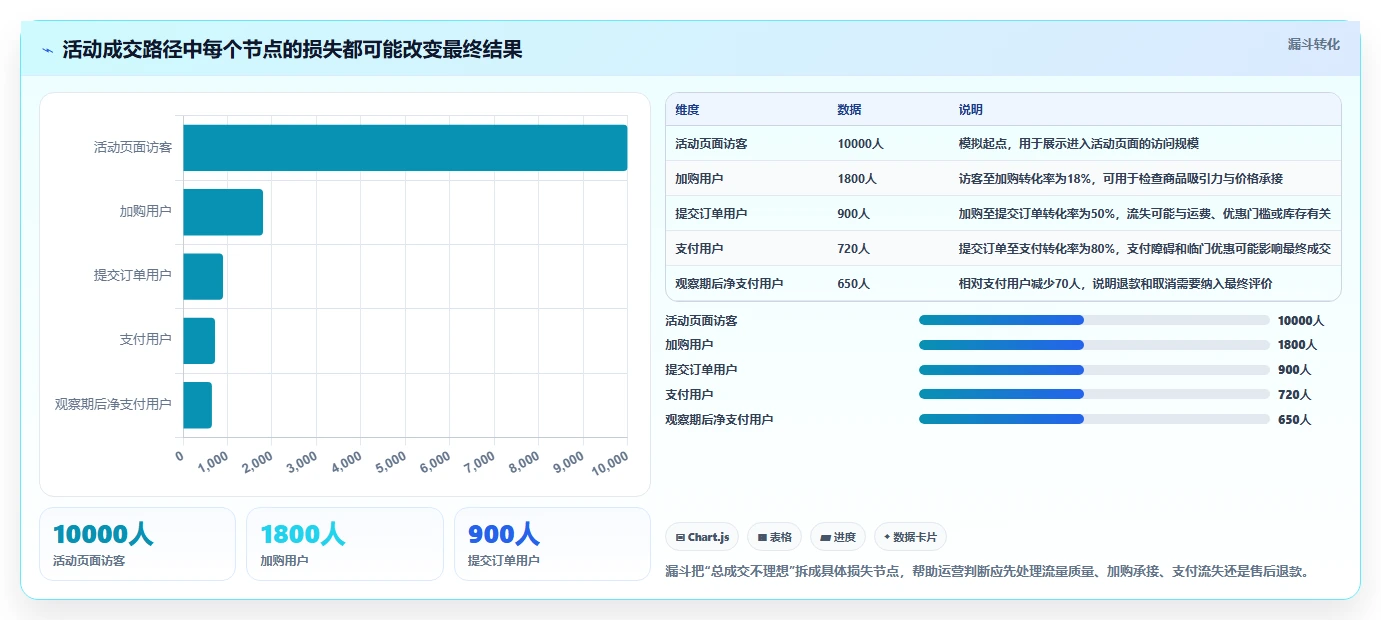Select table cell 提交订单用户 in 维度 column
The height and width of the screenshot is (620, 1381).
click(x=711, y=214)
